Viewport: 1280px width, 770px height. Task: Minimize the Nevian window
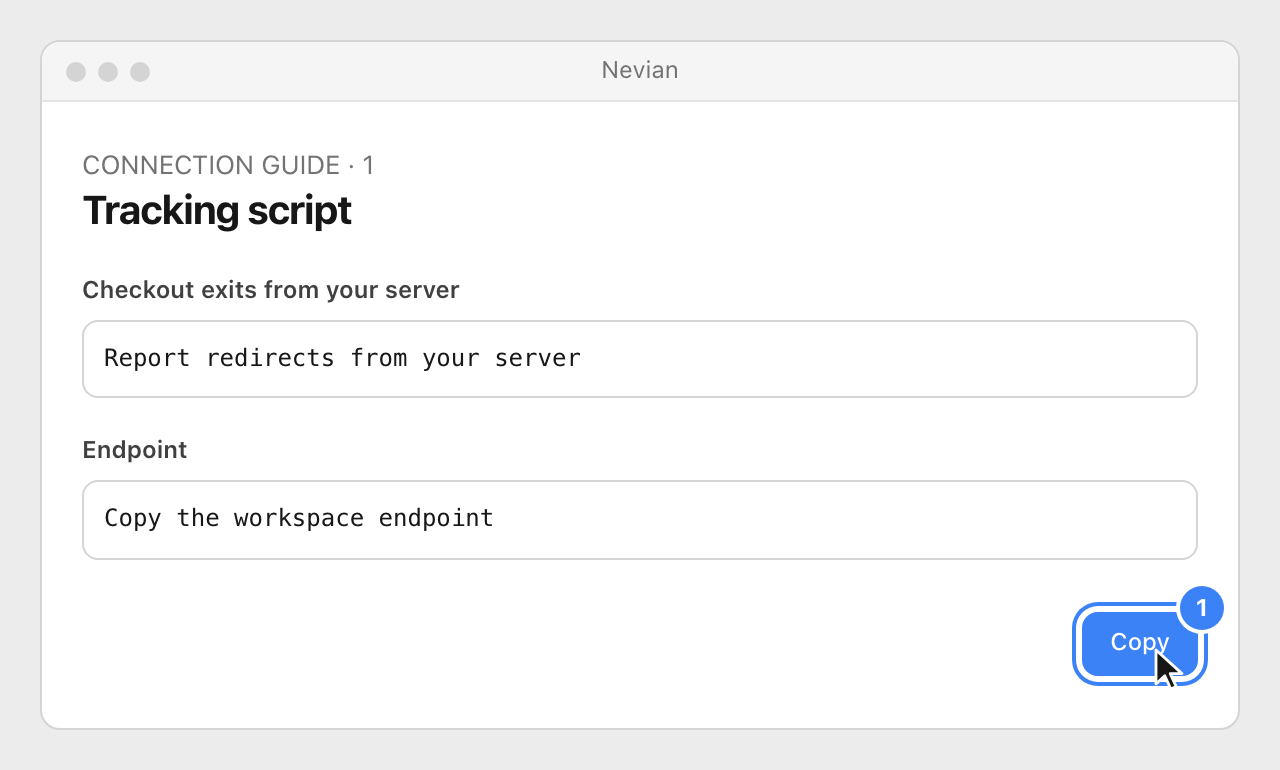coord(108,72)
